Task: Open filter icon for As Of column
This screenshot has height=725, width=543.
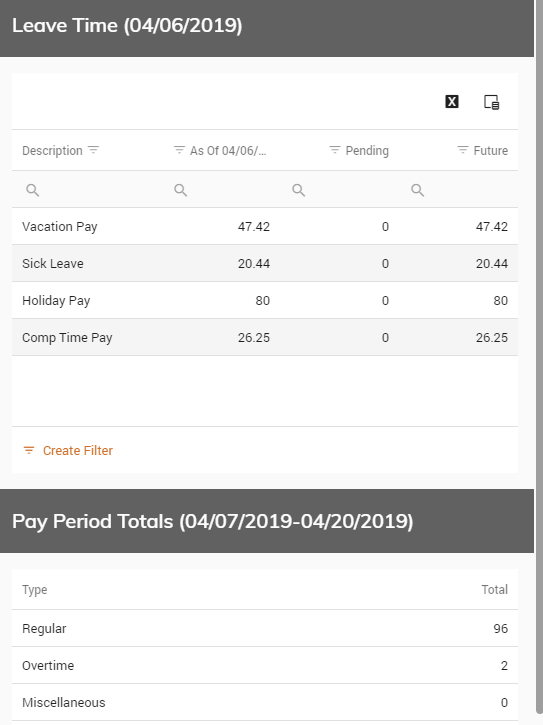Action: (179, 150)
